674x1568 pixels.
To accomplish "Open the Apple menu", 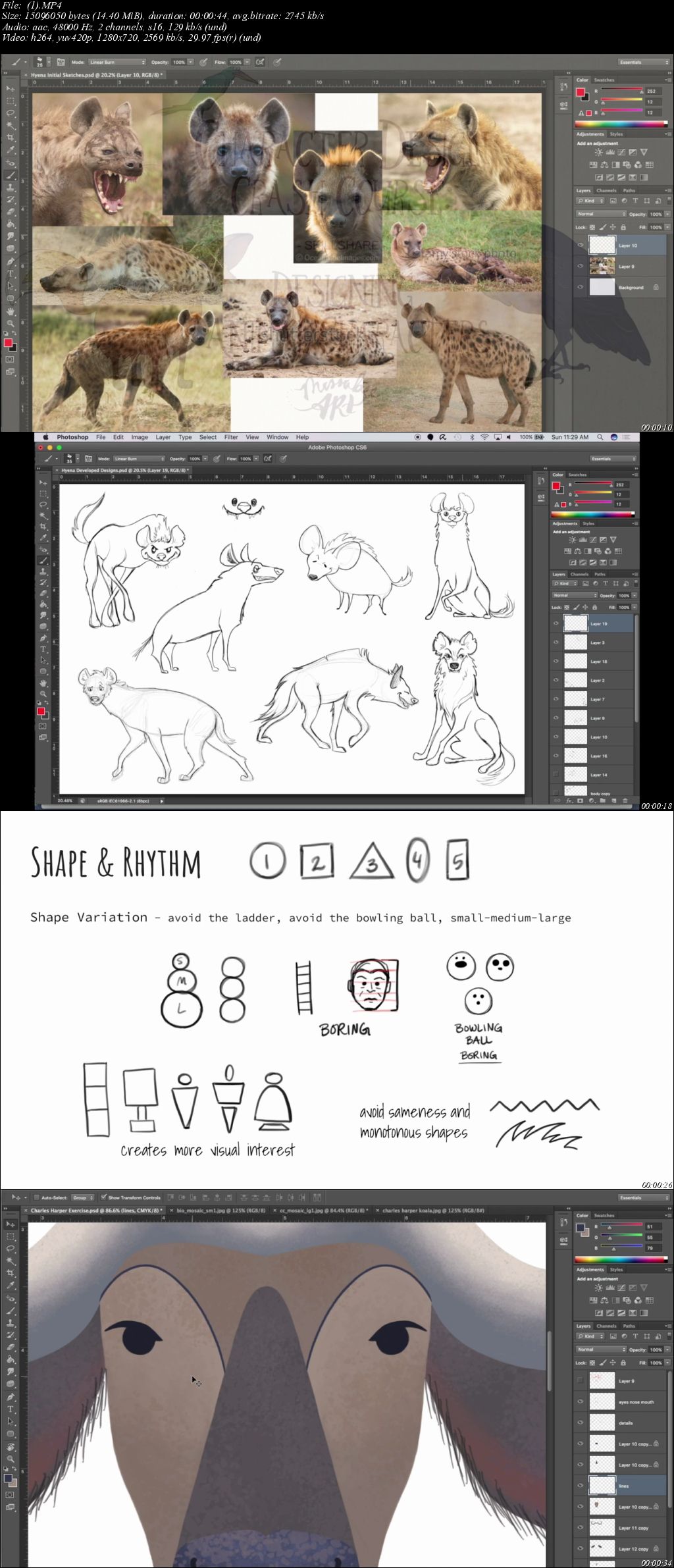I will click(46, 437).
